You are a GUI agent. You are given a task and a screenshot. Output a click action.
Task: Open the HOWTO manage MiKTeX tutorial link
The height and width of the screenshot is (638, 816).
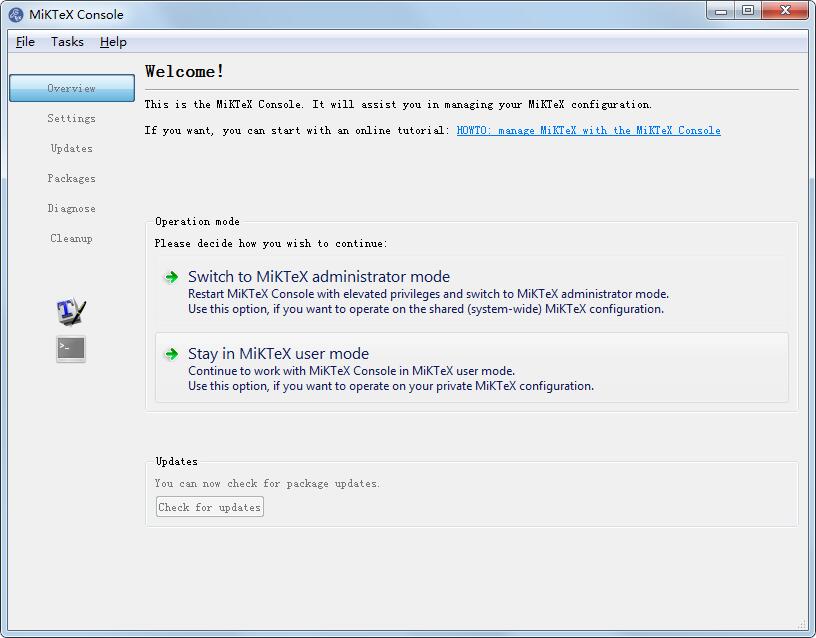click(588, 130)
